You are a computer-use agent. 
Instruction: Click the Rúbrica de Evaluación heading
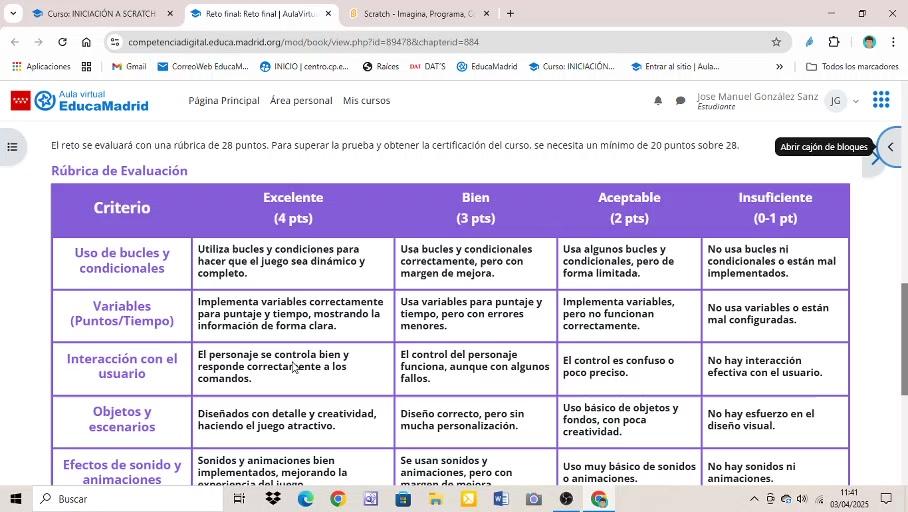pos(119,171)
